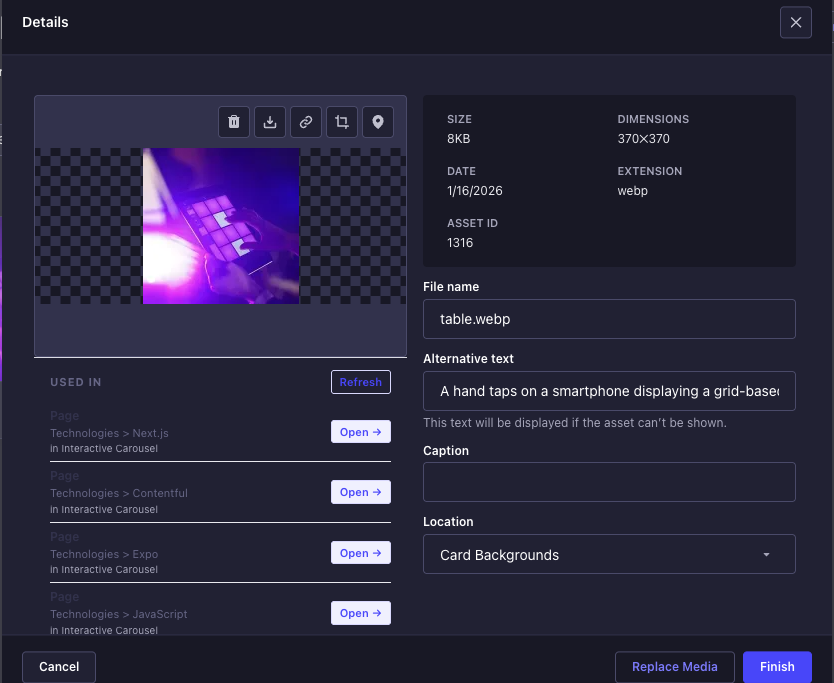Open the crop tool icon
This screenshot has width=834, height=683.
click(x=341, y=122)
